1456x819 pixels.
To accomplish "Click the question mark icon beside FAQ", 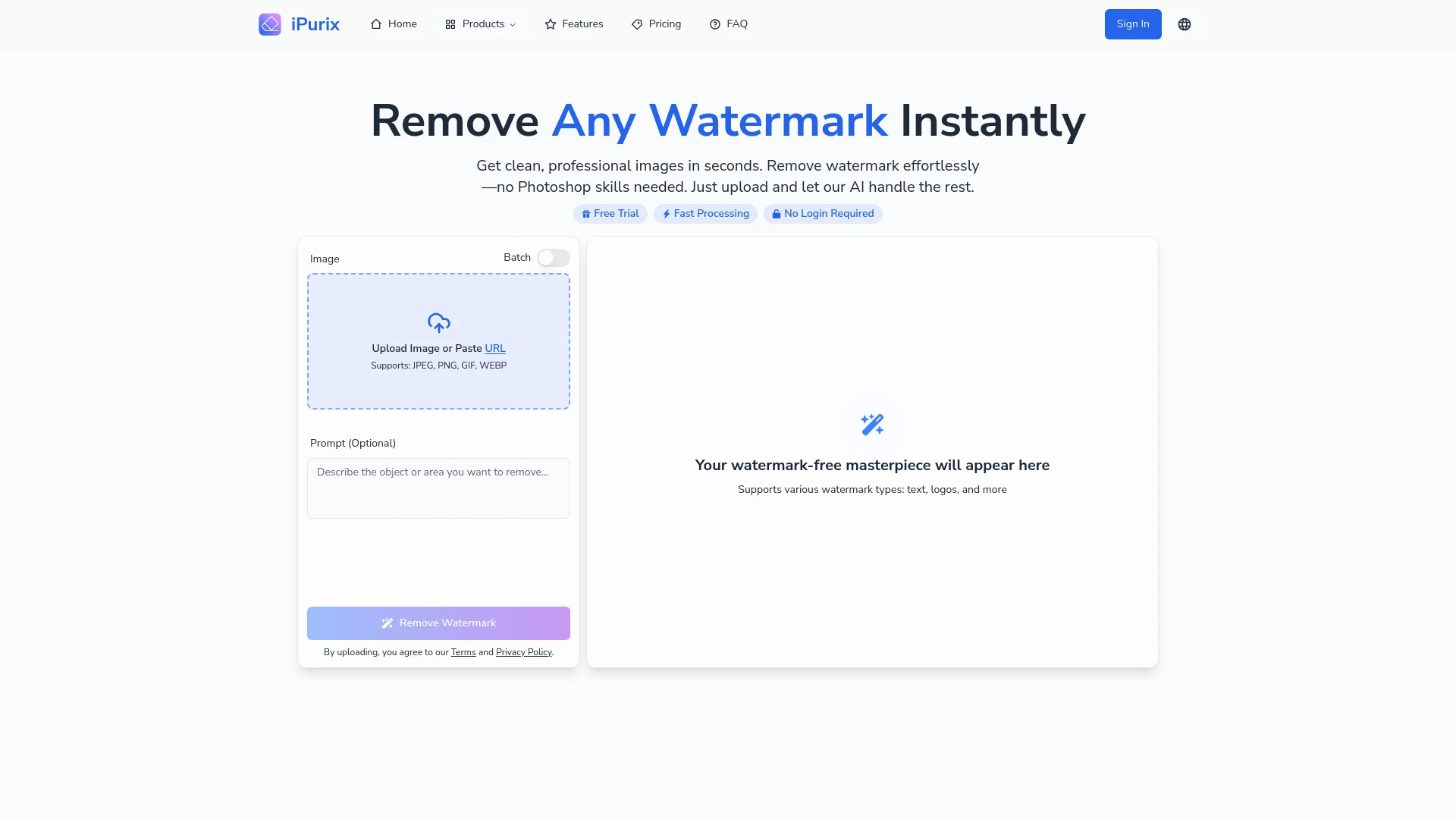I will pyautogui.click(x=714, y=24).
